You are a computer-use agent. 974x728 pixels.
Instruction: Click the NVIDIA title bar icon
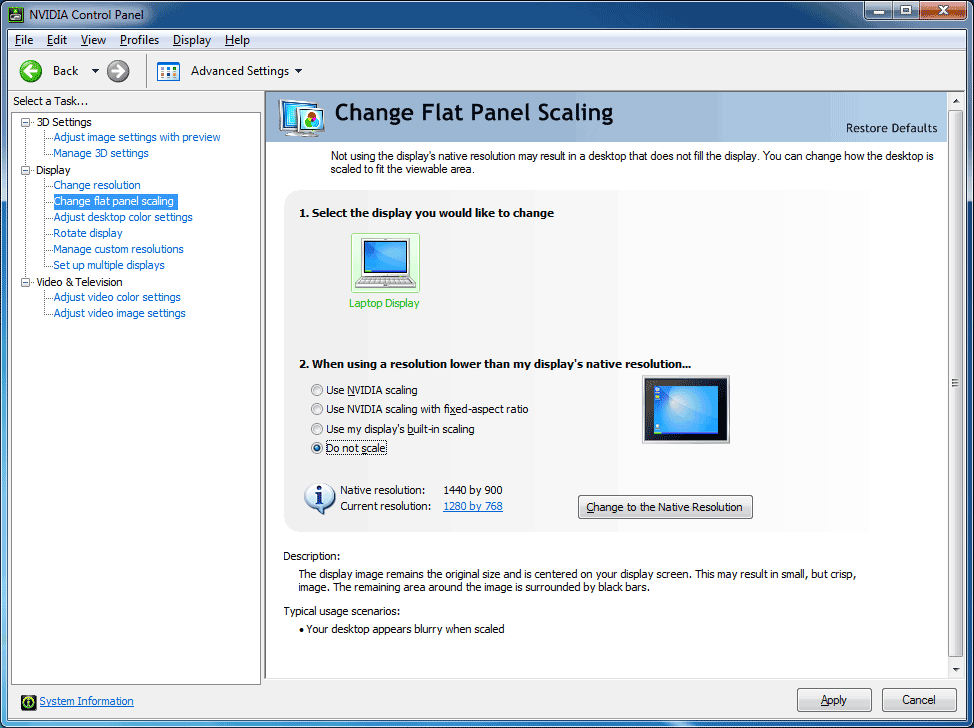pyautogui.click(x=16, y=14)
